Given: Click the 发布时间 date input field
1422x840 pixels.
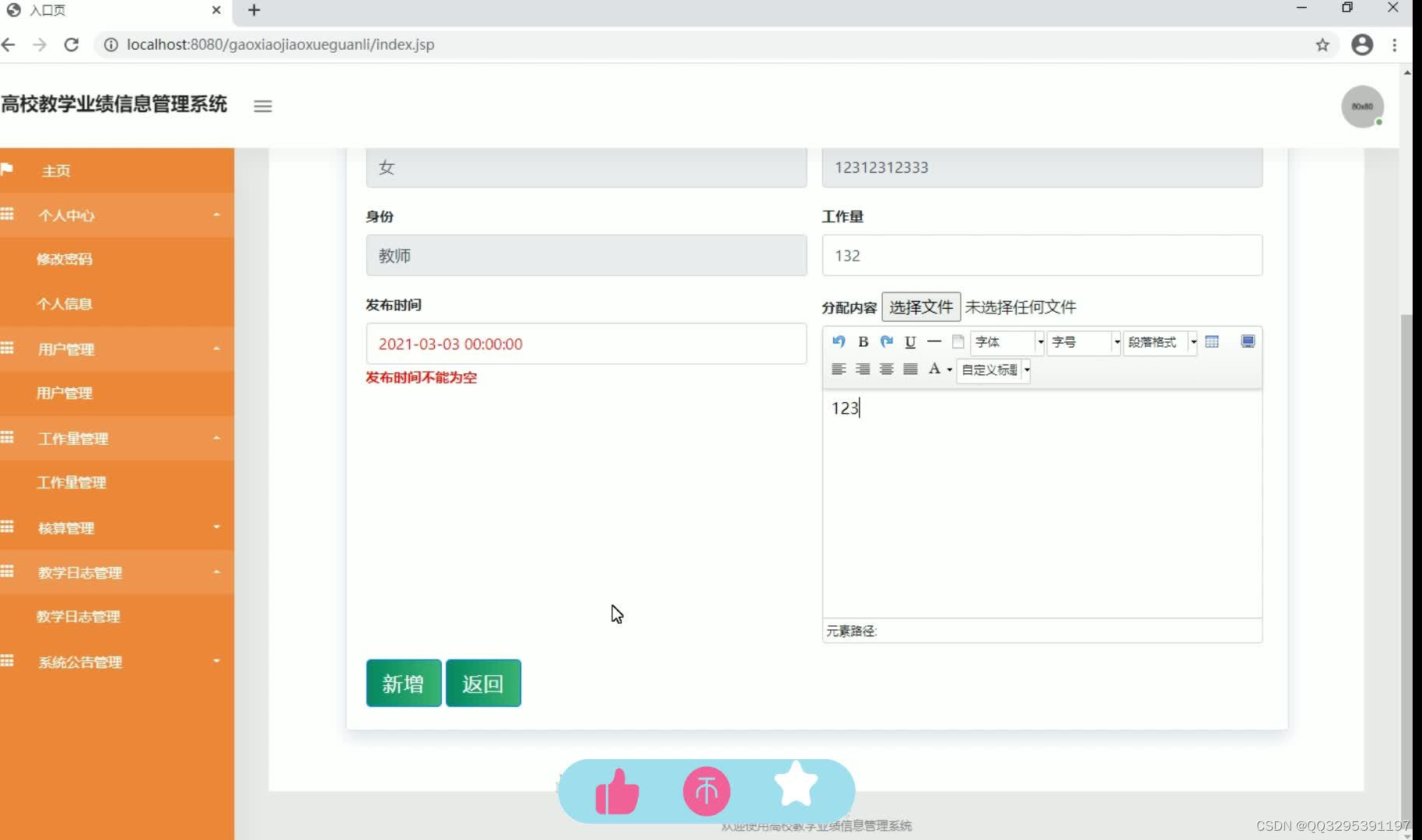Looking at the screenshot, I should coord(586,344).
